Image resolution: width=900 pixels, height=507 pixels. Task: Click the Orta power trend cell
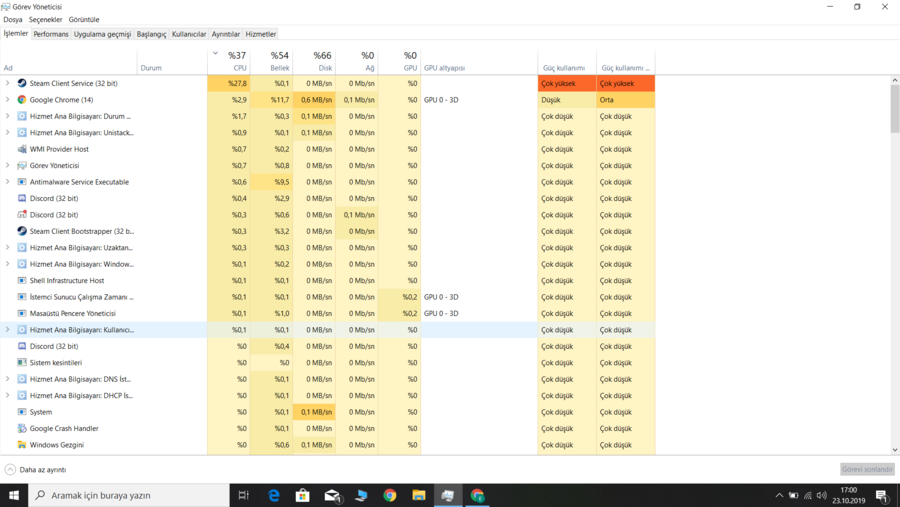[626, 100]
